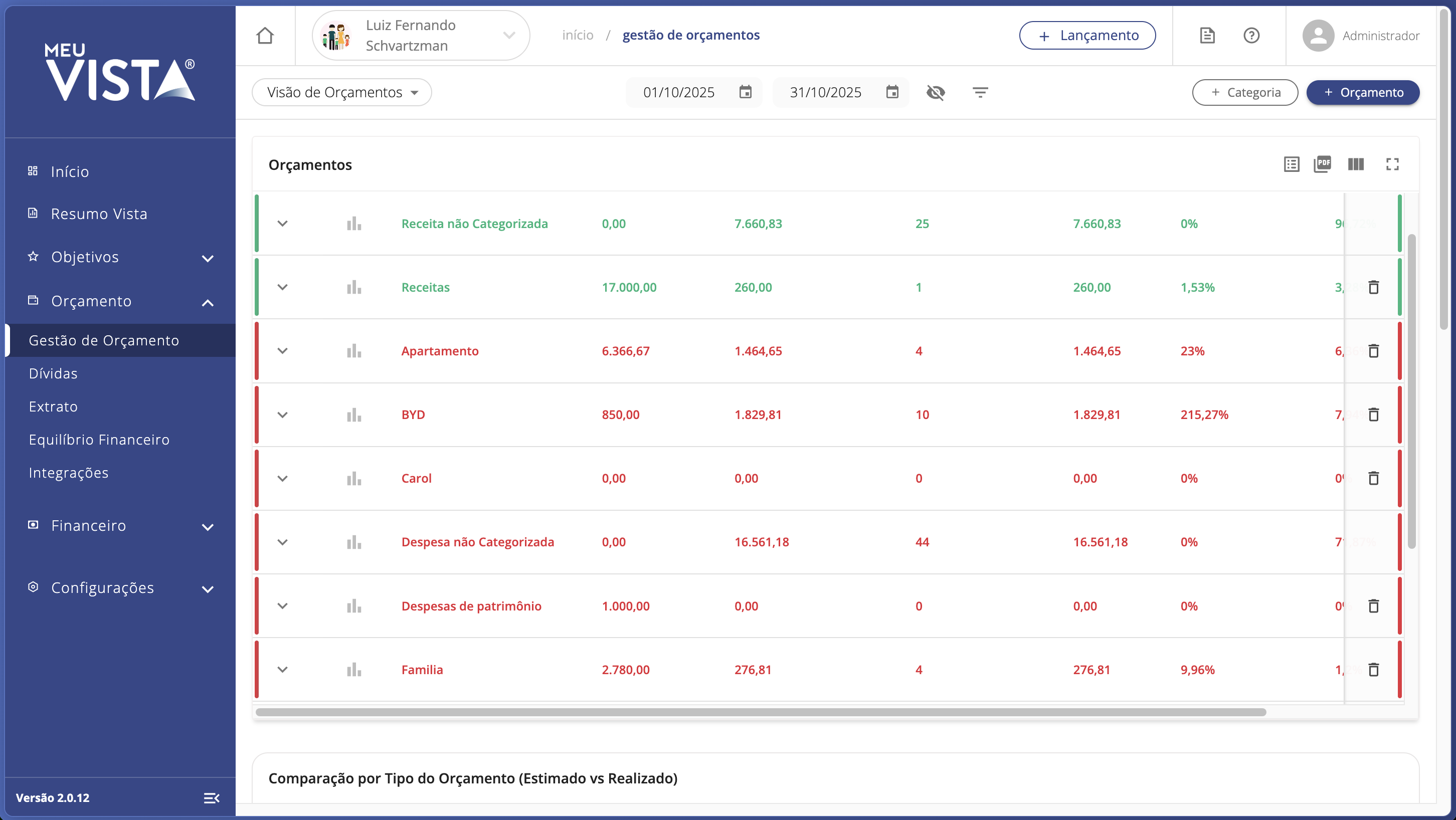Show bar chart for Apartamento
The image size is (1456, 820).
tap(354, 351)
